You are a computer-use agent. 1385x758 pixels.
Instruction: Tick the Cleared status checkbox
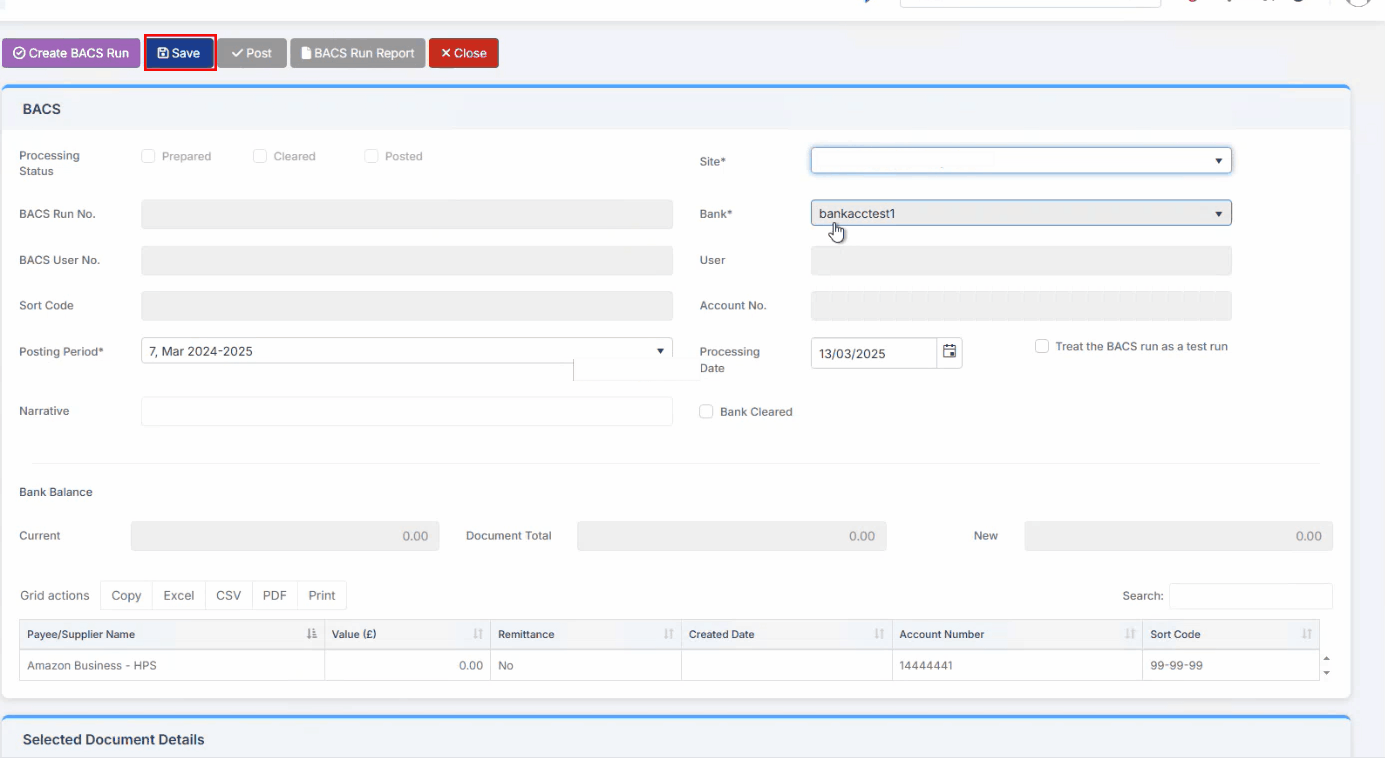pos(260,156)
